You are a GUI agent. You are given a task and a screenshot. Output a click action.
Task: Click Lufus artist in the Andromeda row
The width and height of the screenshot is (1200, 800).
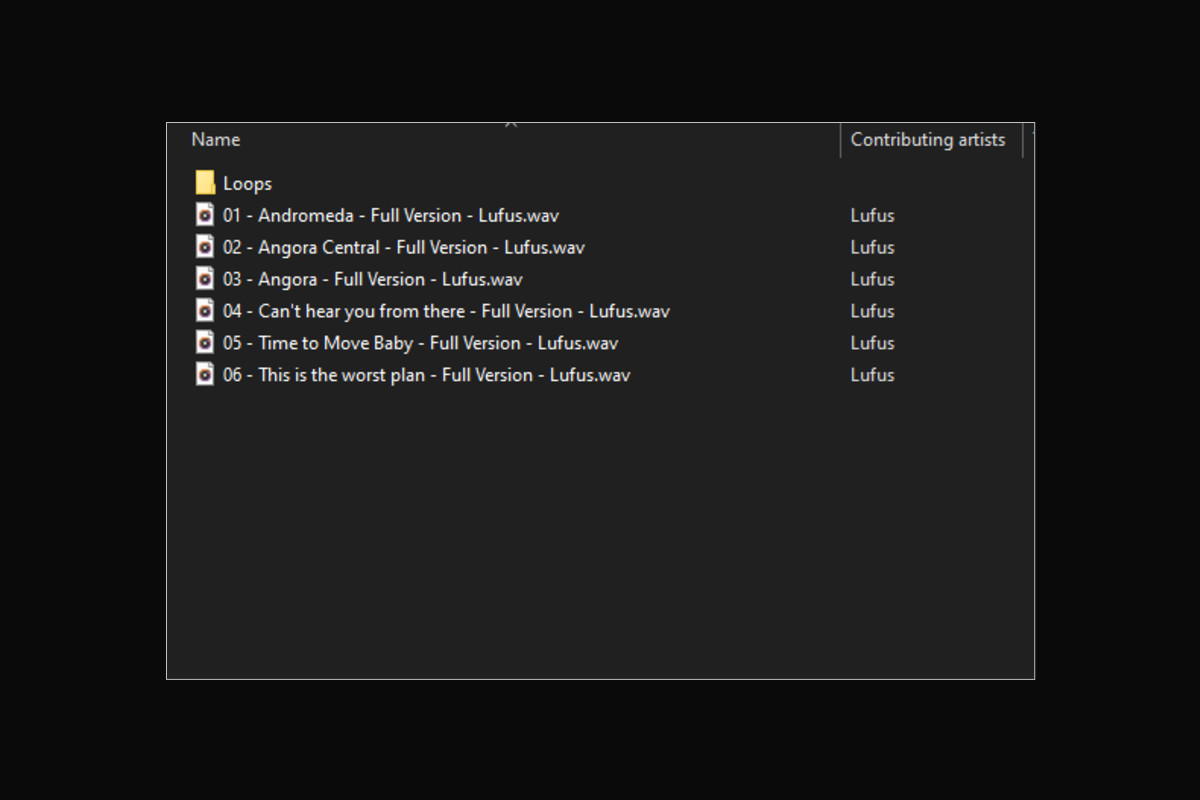coord(872,215)
